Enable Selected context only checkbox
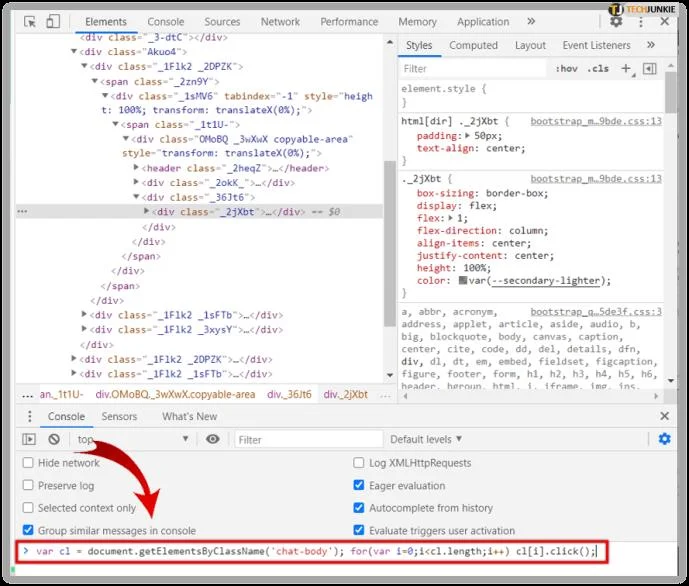 point(28,507)
